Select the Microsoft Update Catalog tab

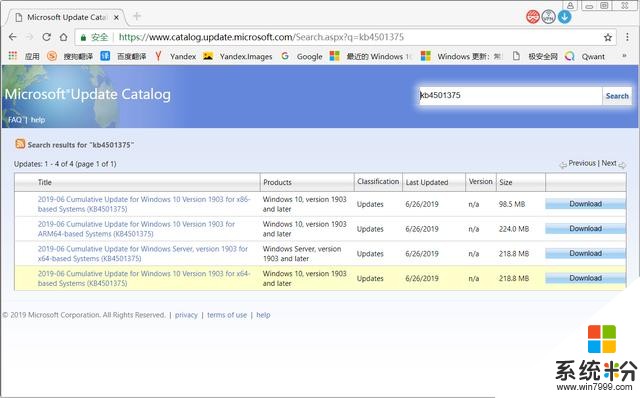[x=67, y=18]
